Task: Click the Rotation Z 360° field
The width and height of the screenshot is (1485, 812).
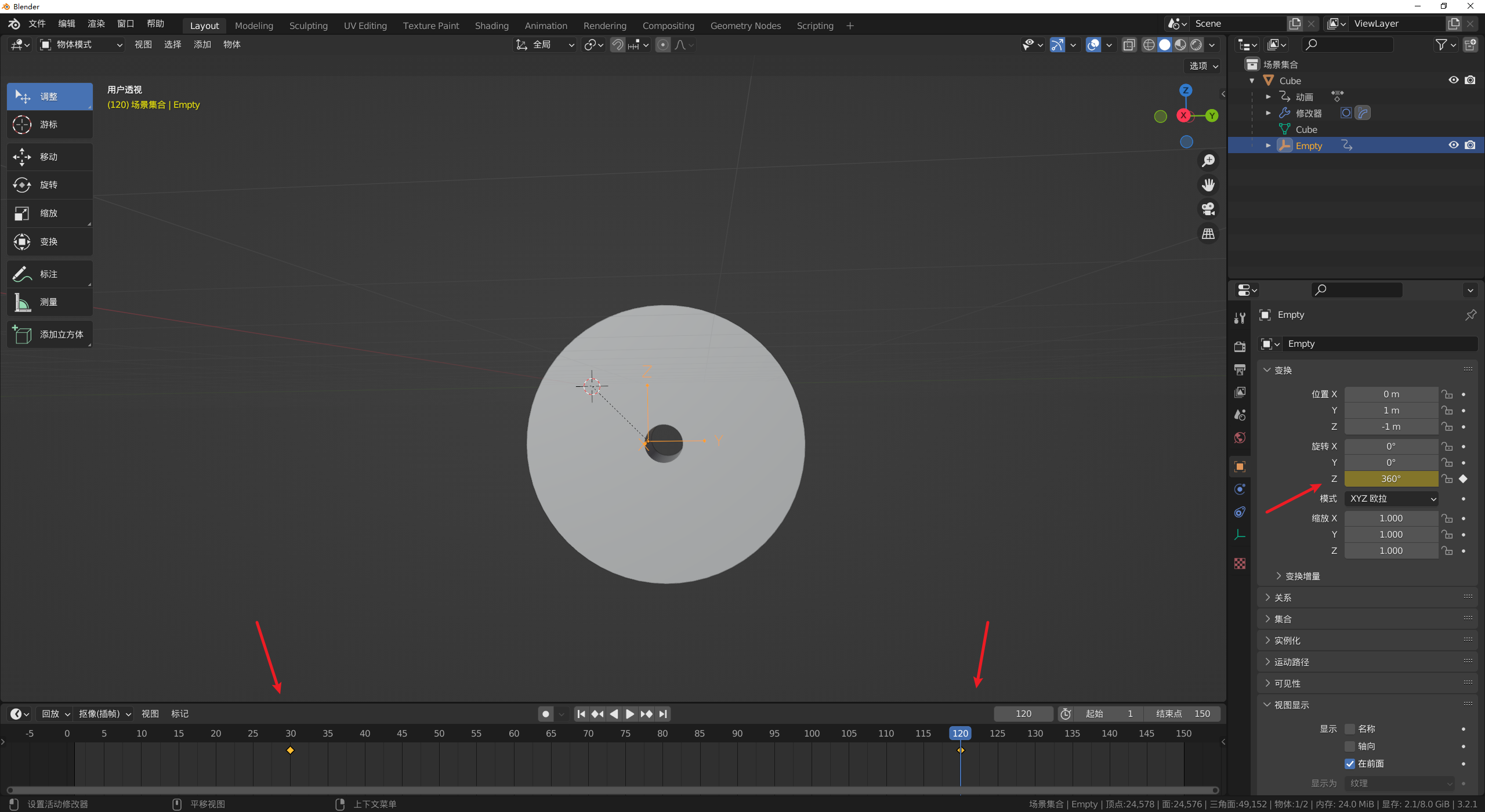Action: tap(1390, 479)
